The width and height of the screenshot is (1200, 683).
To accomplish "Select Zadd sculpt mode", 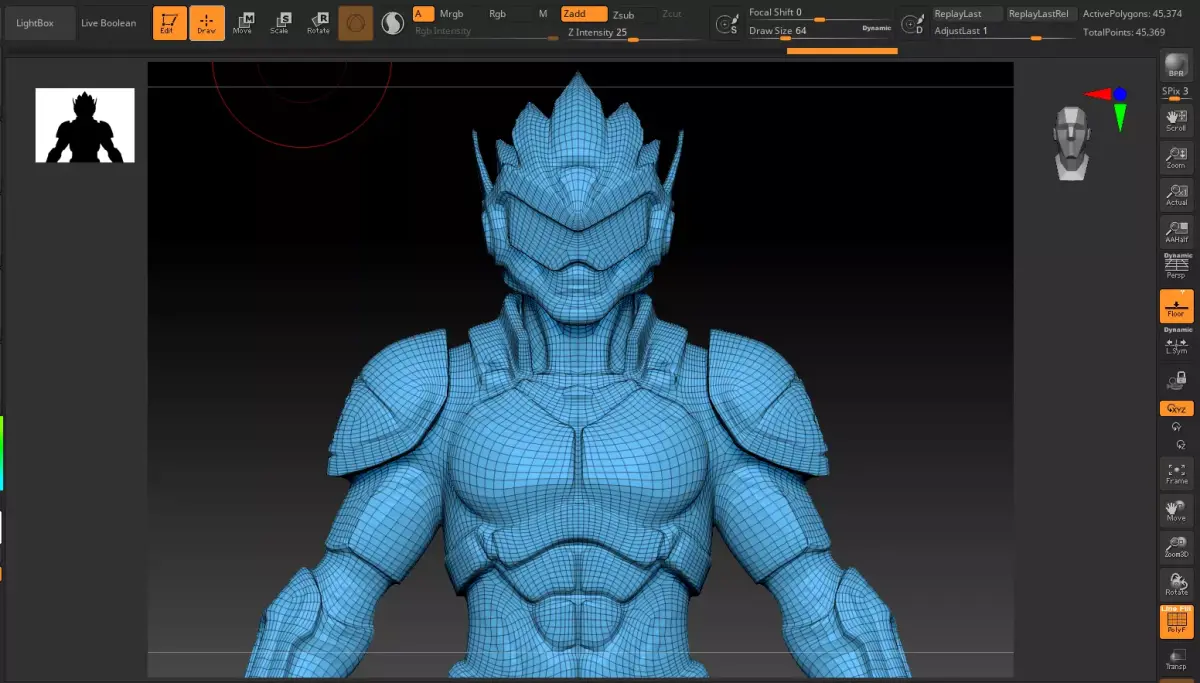I will pyautogui.click(x=584, y=14).
